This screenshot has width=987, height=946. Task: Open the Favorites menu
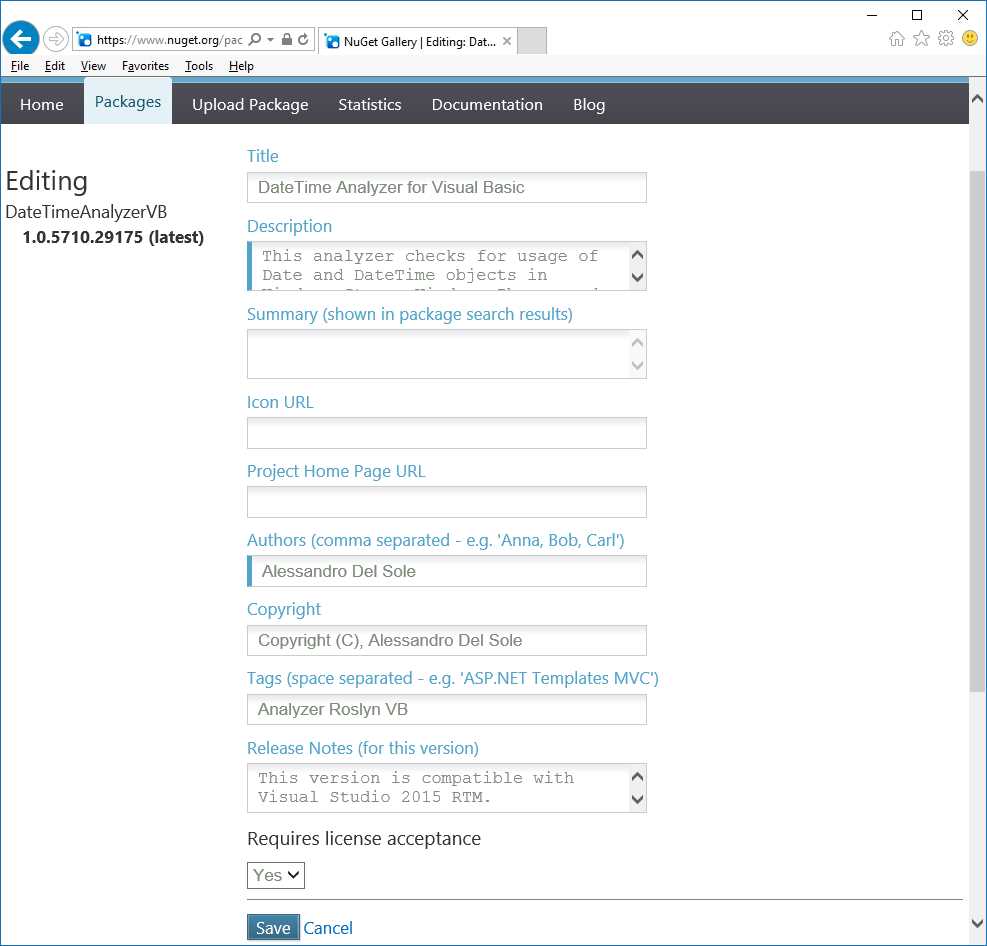click(145, 66)
